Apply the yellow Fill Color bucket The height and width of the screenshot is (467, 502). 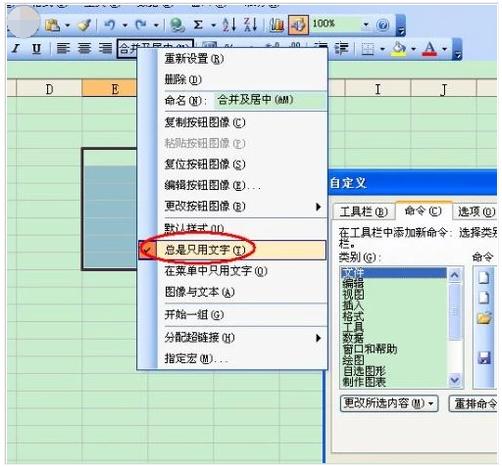pyautogui.click(x=398, y=49)
